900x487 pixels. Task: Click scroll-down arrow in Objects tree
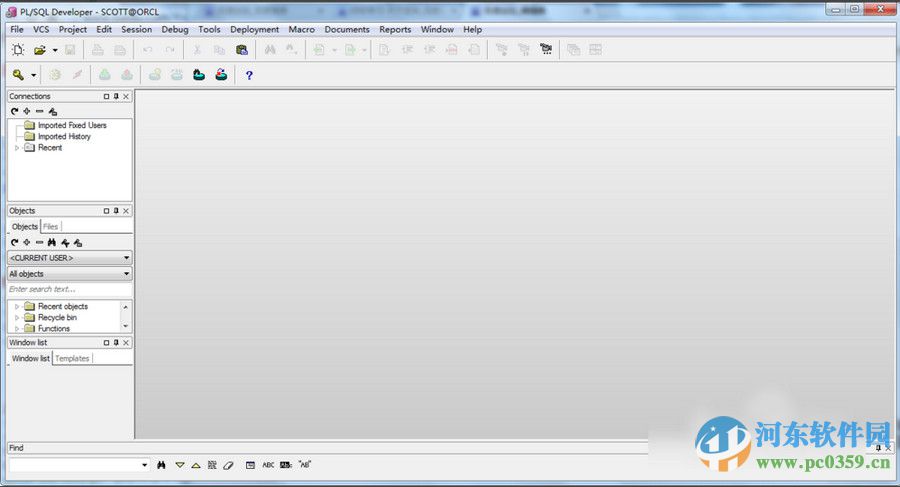click(126, 326)
